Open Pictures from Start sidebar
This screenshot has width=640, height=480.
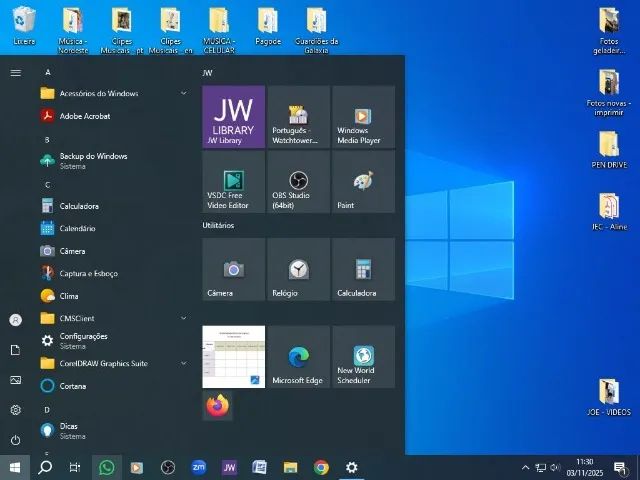tap(16, 380)
